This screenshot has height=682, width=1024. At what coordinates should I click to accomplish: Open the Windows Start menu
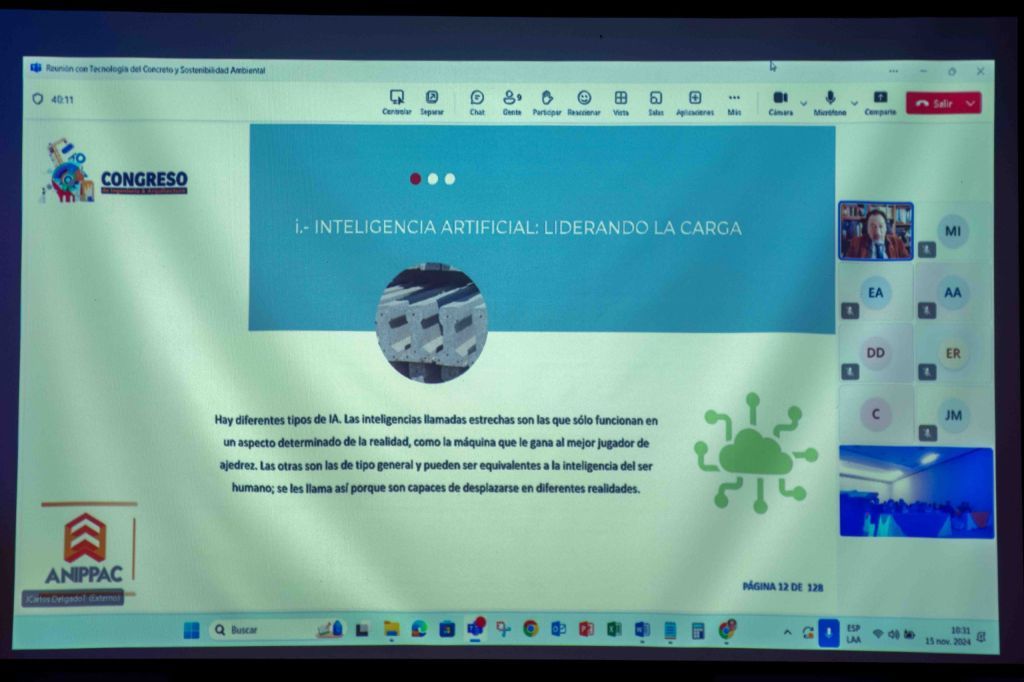(x=191, y=630)
